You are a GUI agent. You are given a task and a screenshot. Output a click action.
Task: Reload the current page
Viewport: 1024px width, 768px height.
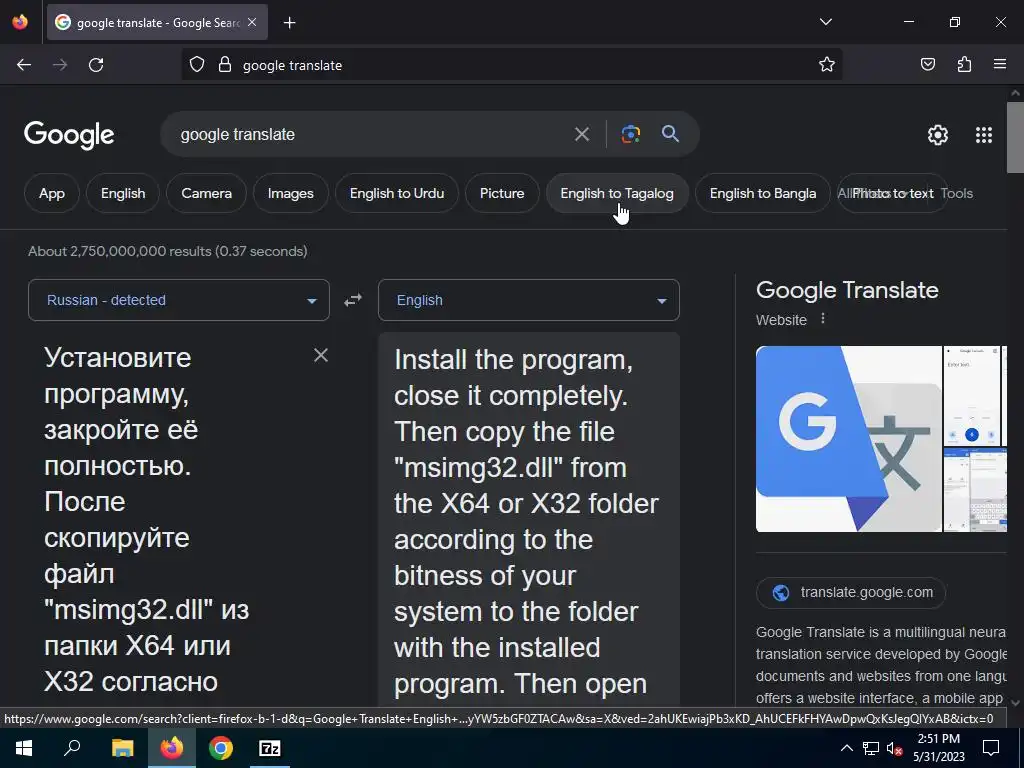pyautogui.click(x=96, y=65)
